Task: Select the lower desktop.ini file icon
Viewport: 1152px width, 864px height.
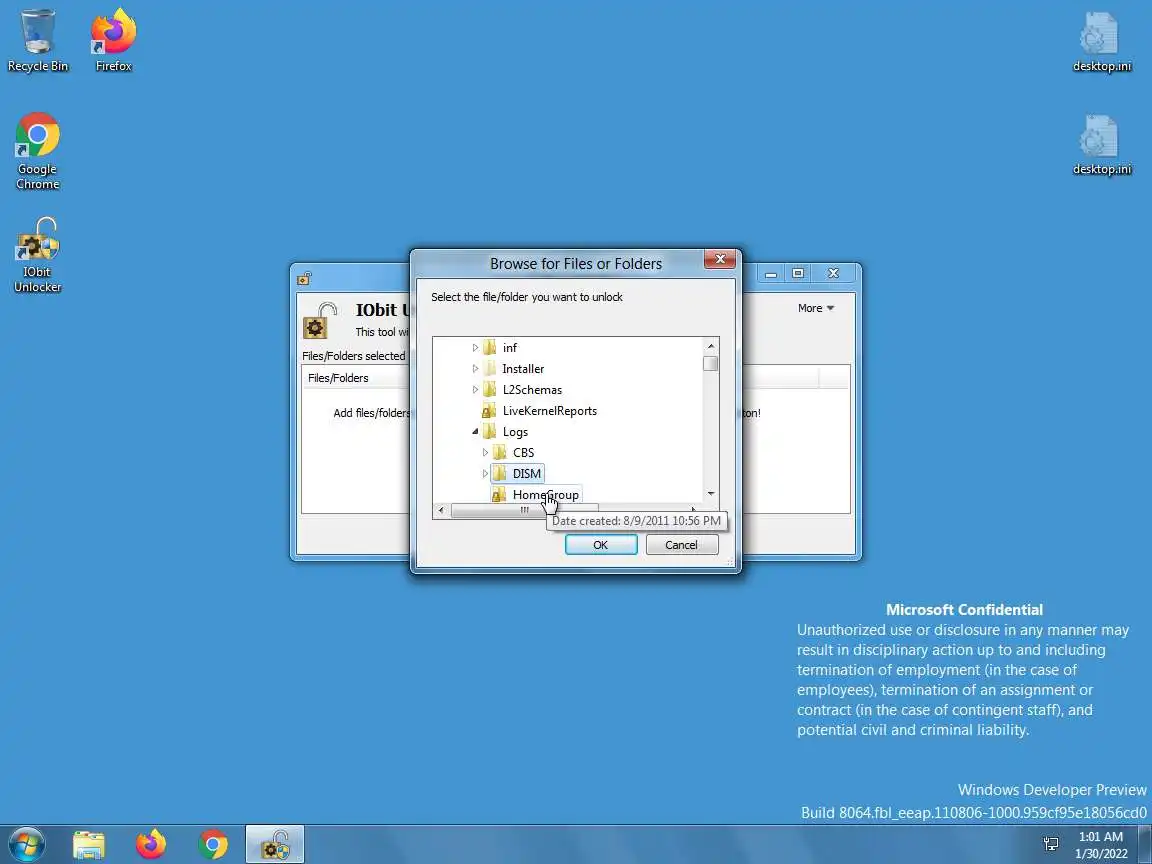Action: point(1101,145)
